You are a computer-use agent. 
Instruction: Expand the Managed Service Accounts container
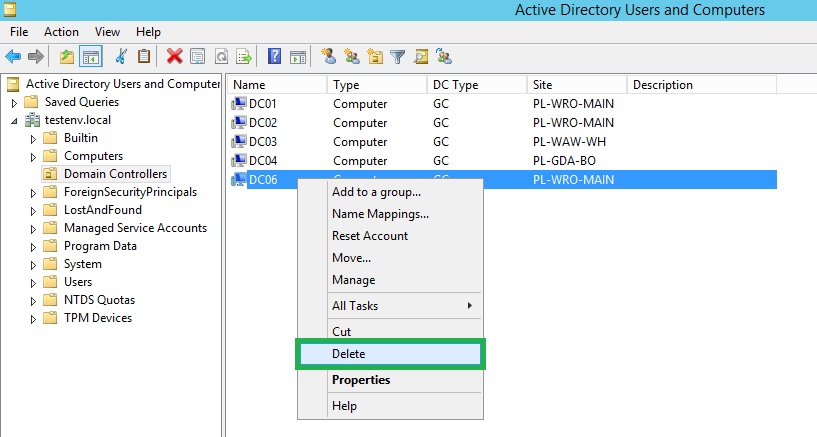33,229
